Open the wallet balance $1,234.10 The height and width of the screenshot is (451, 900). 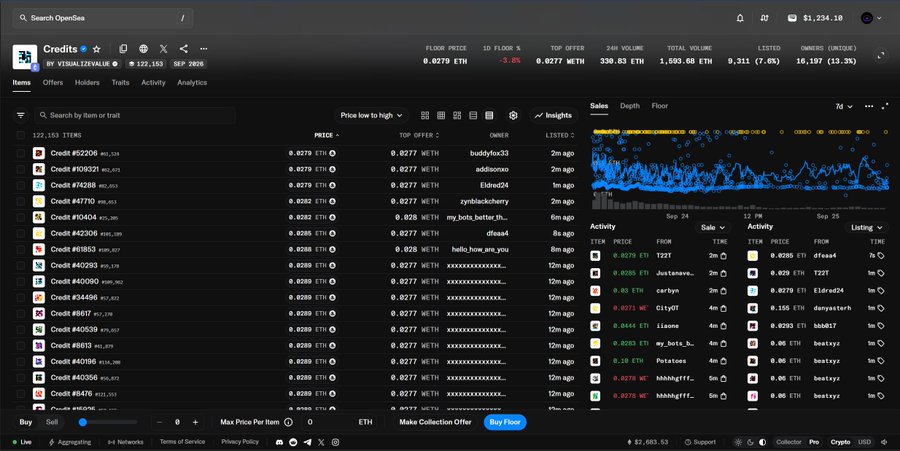click(x=815, y=18)
